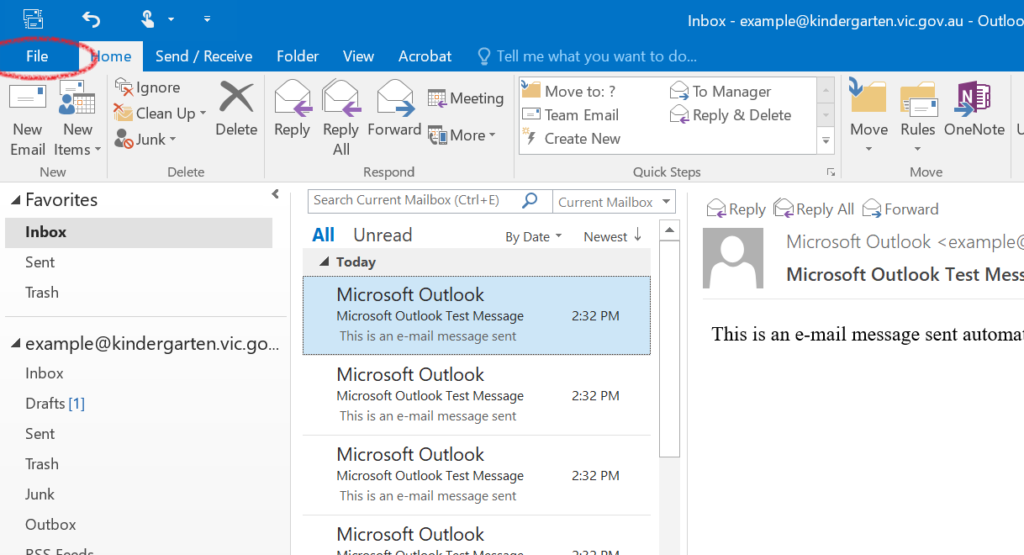This screenshot has height=555, width=1024.
Task: Select the Team Email quick step
Action: coord(571,115)
